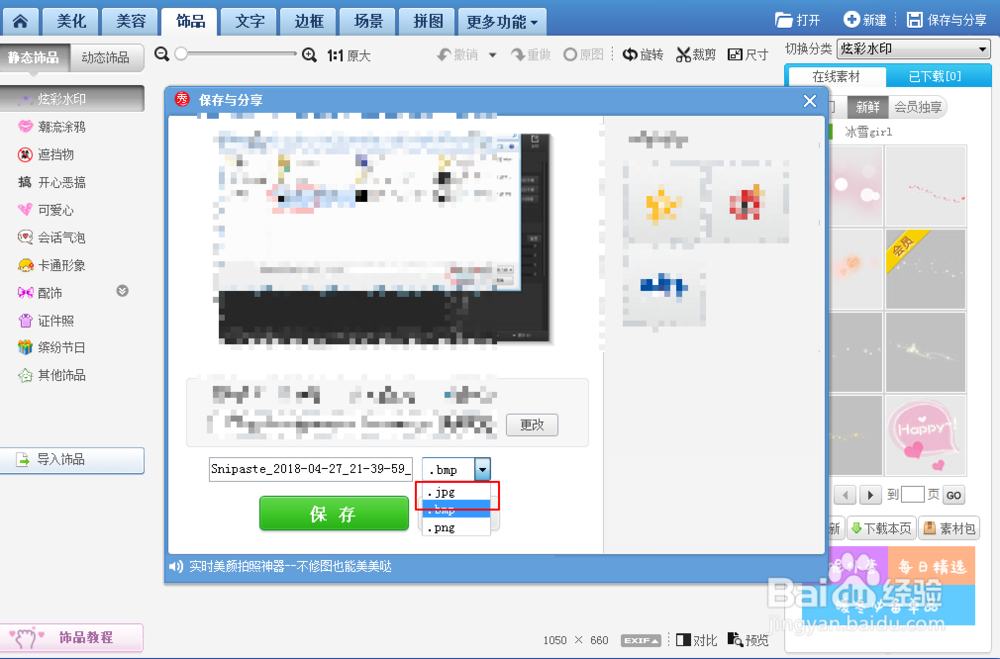The height and width of the screenshot is (659, 1000).
Task: Click the 更改 path button
Action: (x=532, y=425)
